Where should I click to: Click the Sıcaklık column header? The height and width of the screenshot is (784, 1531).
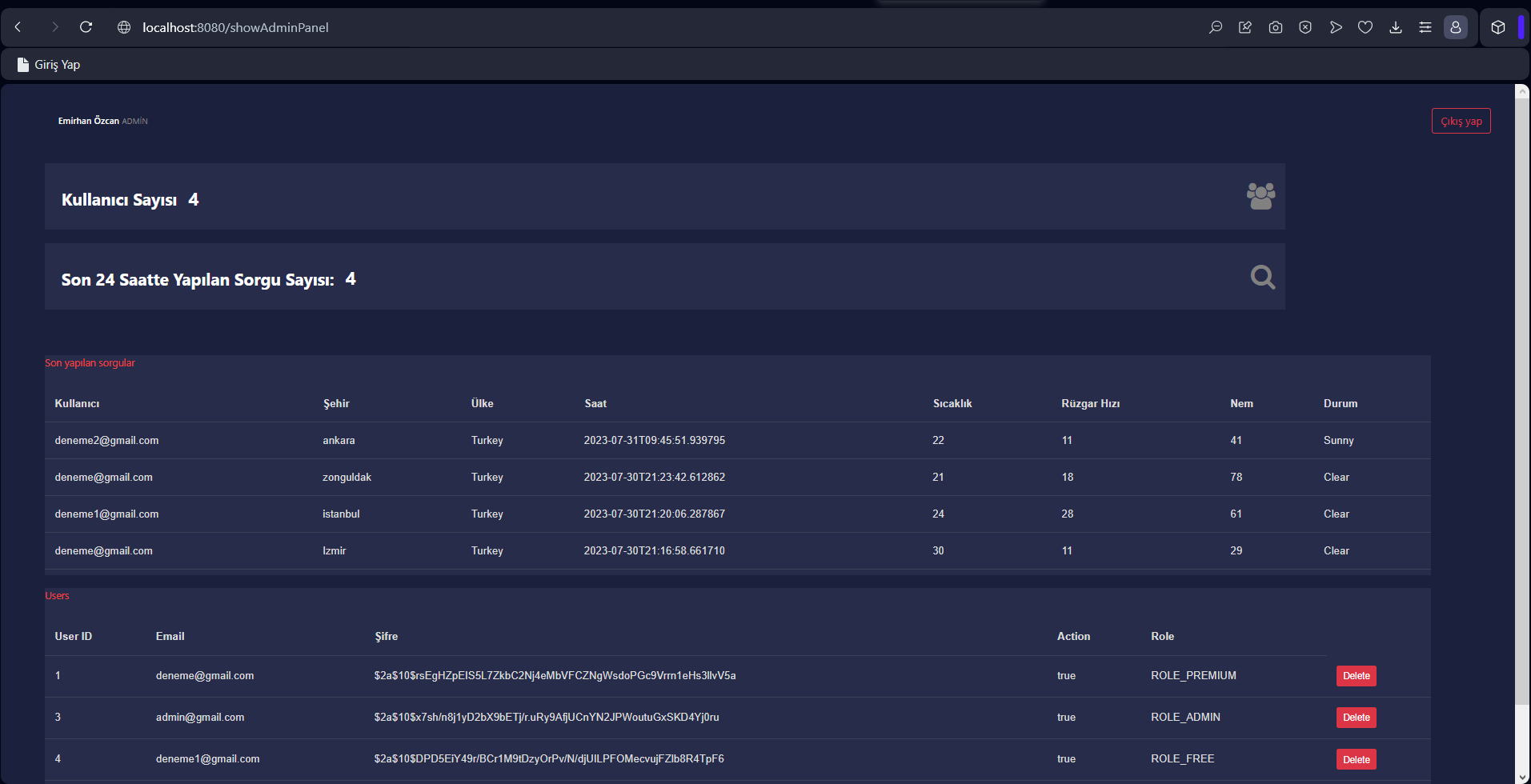click(952, 404)
